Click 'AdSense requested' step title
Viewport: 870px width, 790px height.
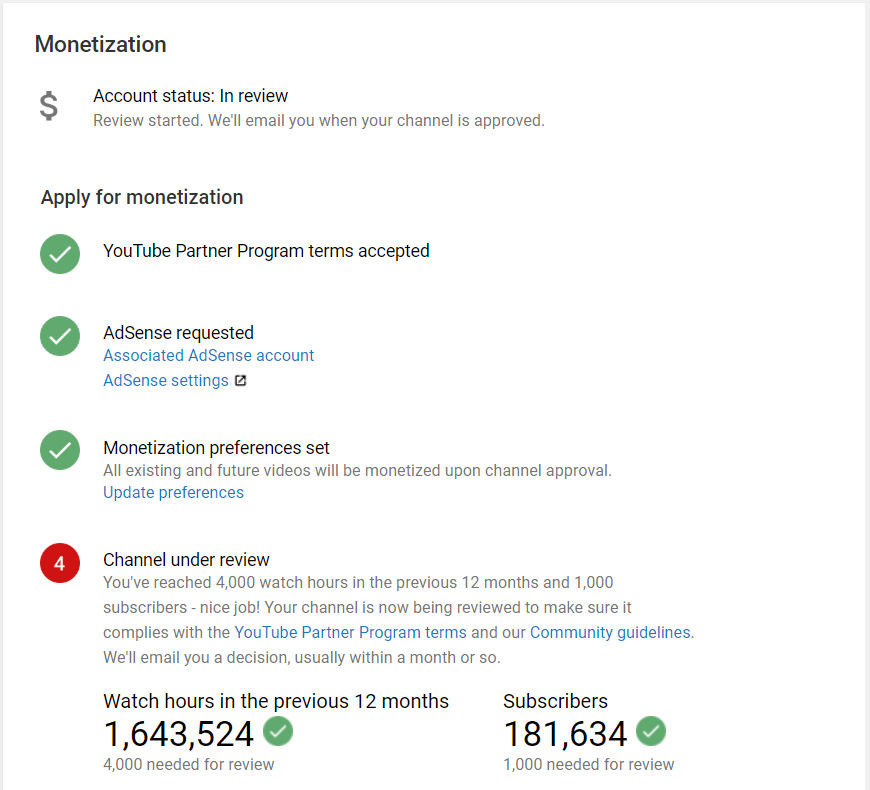179,333
